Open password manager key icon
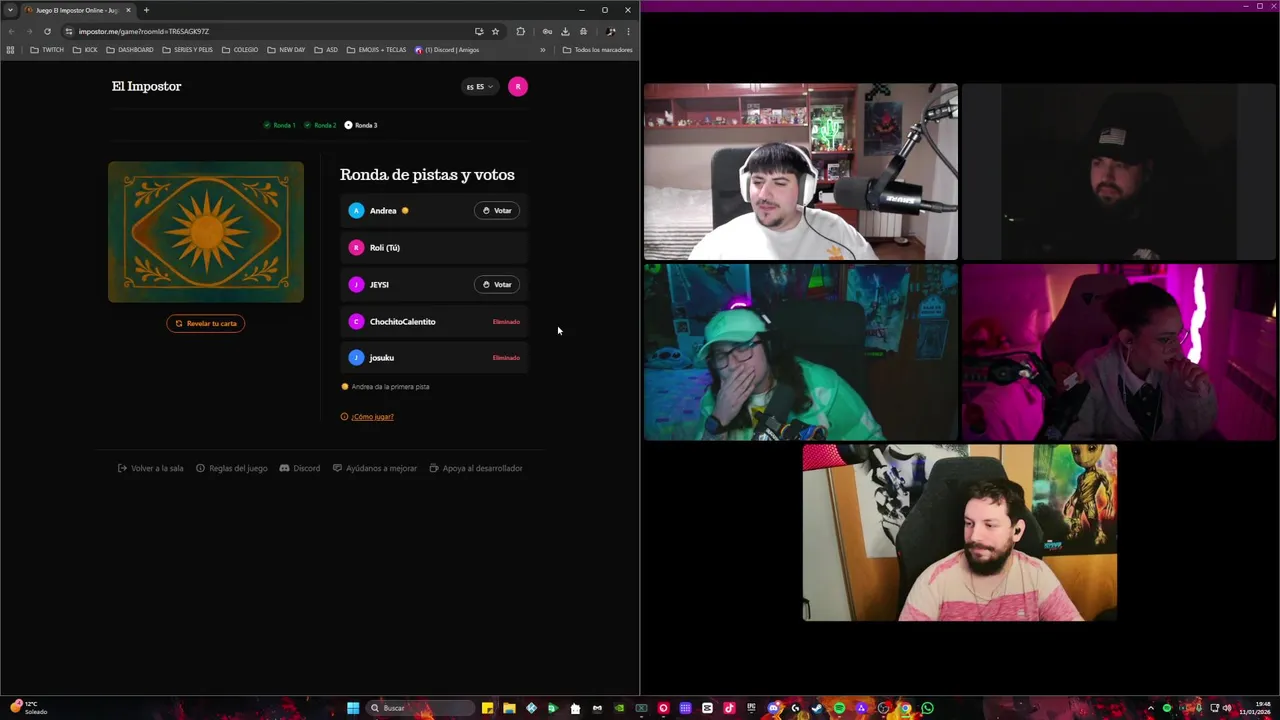Viewport: 1280px width, 720px height. [x=547, y=31]
